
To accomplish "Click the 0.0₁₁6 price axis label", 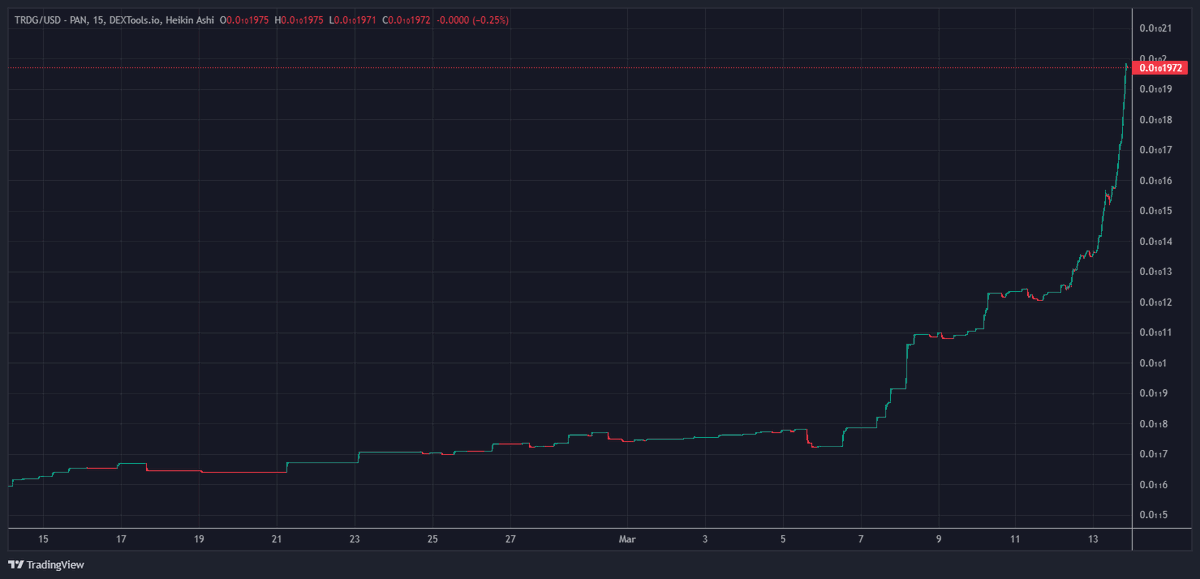I will point(1152,485).
